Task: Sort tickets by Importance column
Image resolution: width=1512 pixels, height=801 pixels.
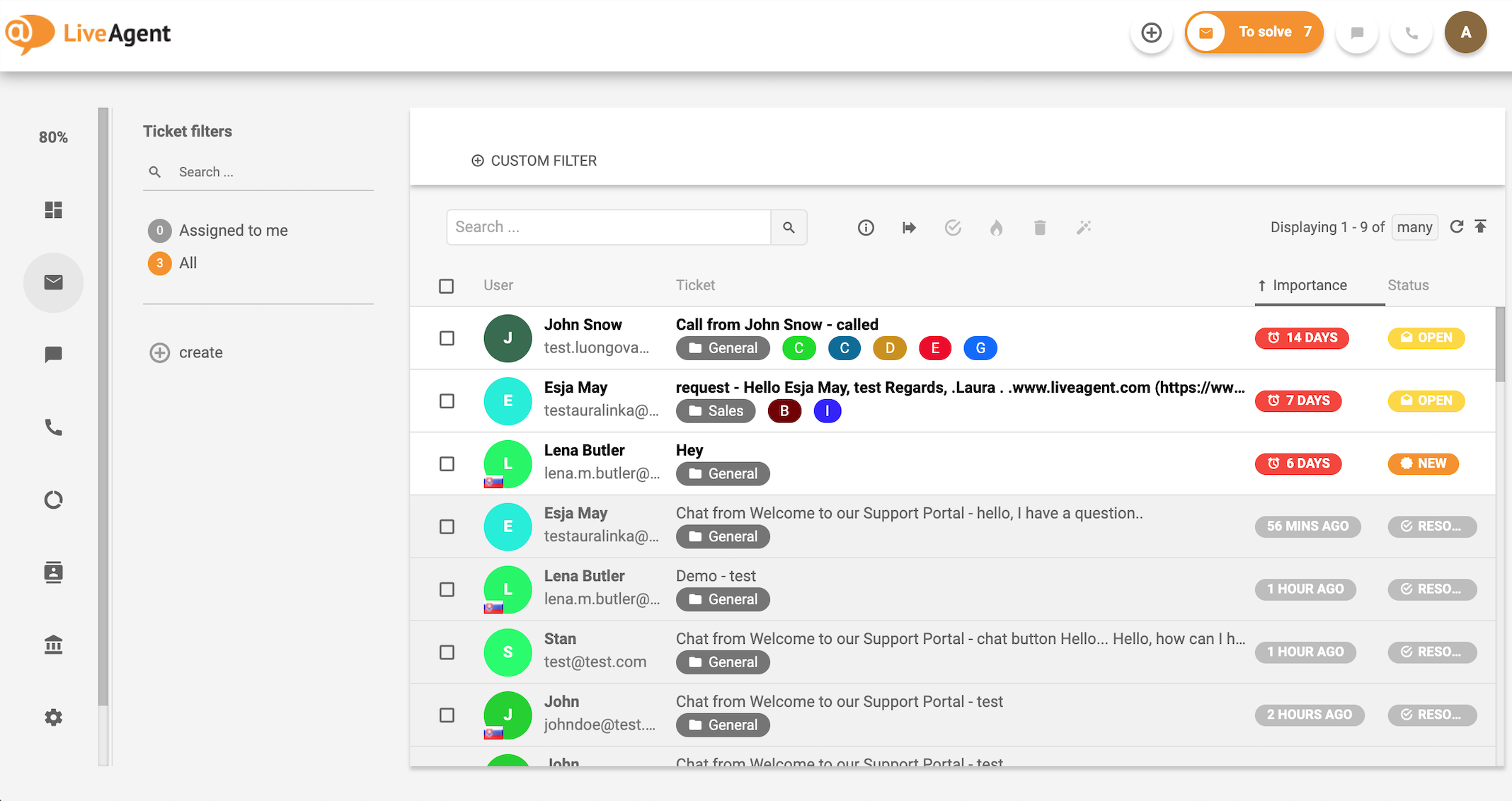Action: click(x=1309, y=285)
